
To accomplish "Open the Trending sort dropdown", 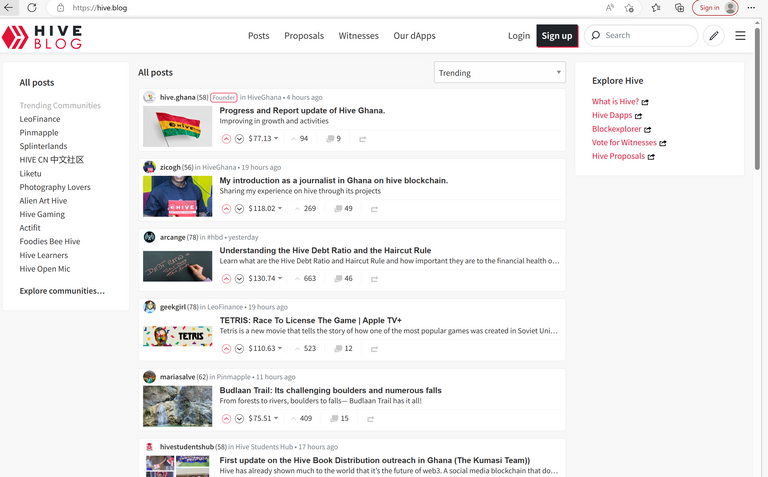I will tap(500, 72).
